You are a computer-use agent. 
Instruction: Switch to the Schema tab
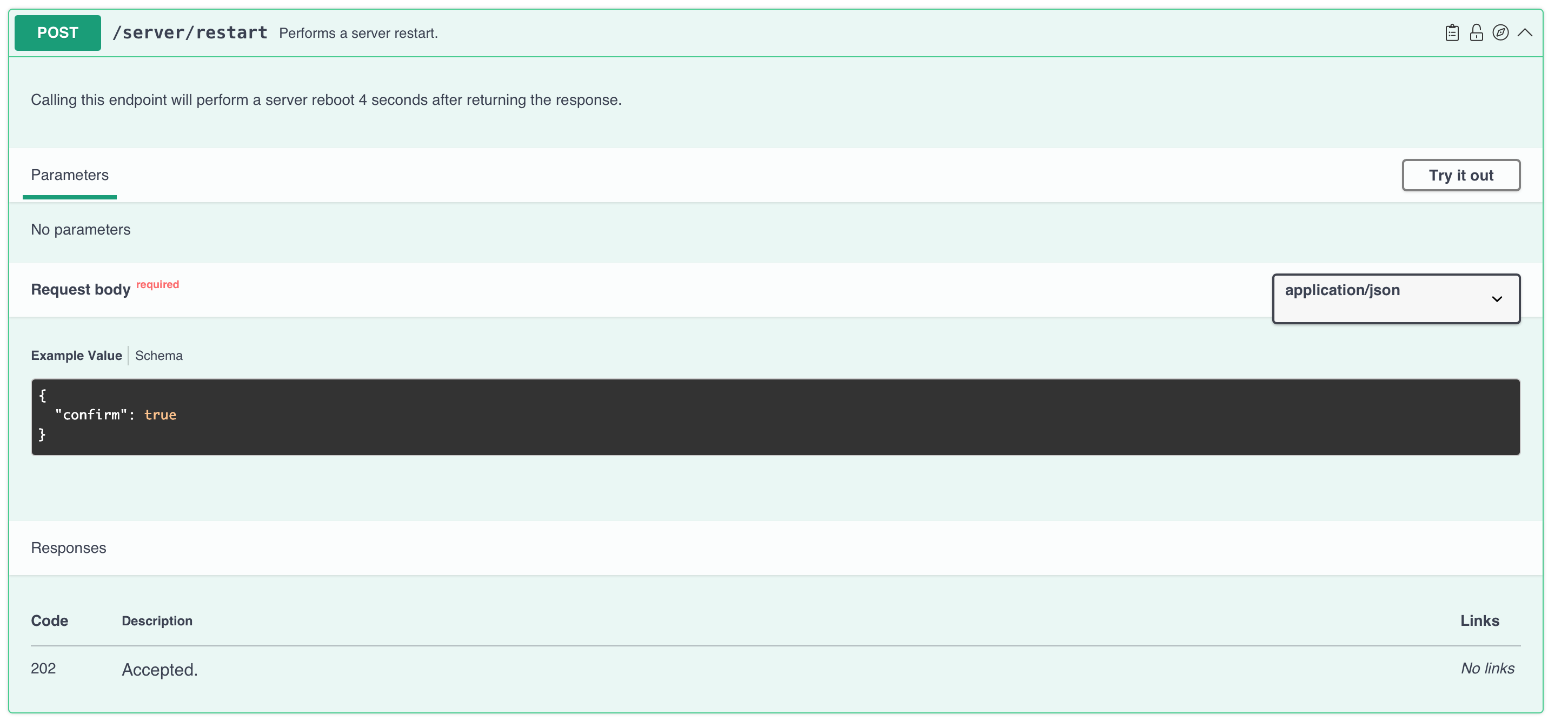pos(159,355)
